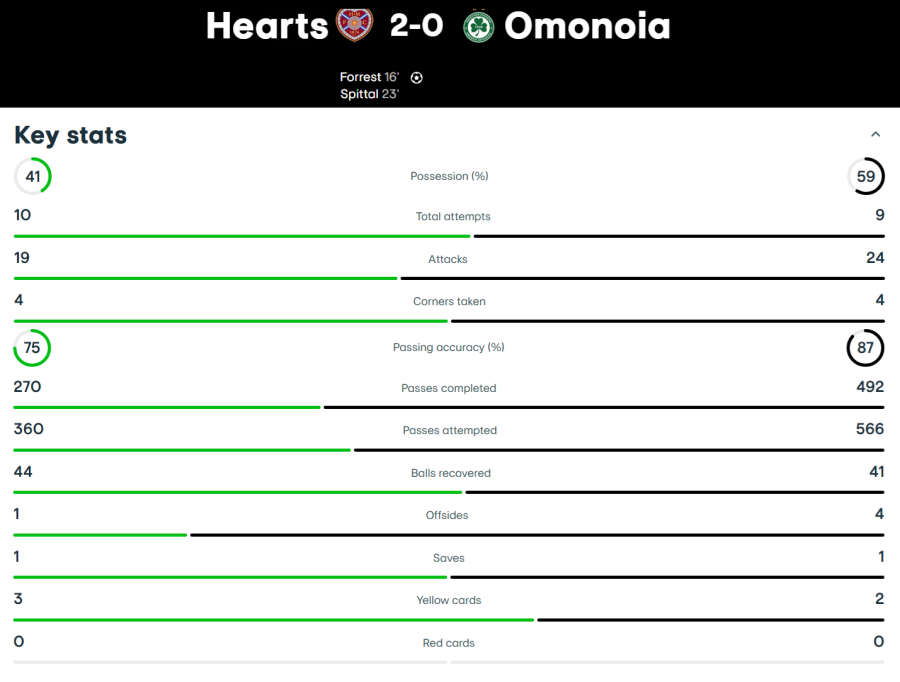Click Omonoia possession circle showing 59
The width and height of the screenshot is (900, 682).
pos(866,176)
